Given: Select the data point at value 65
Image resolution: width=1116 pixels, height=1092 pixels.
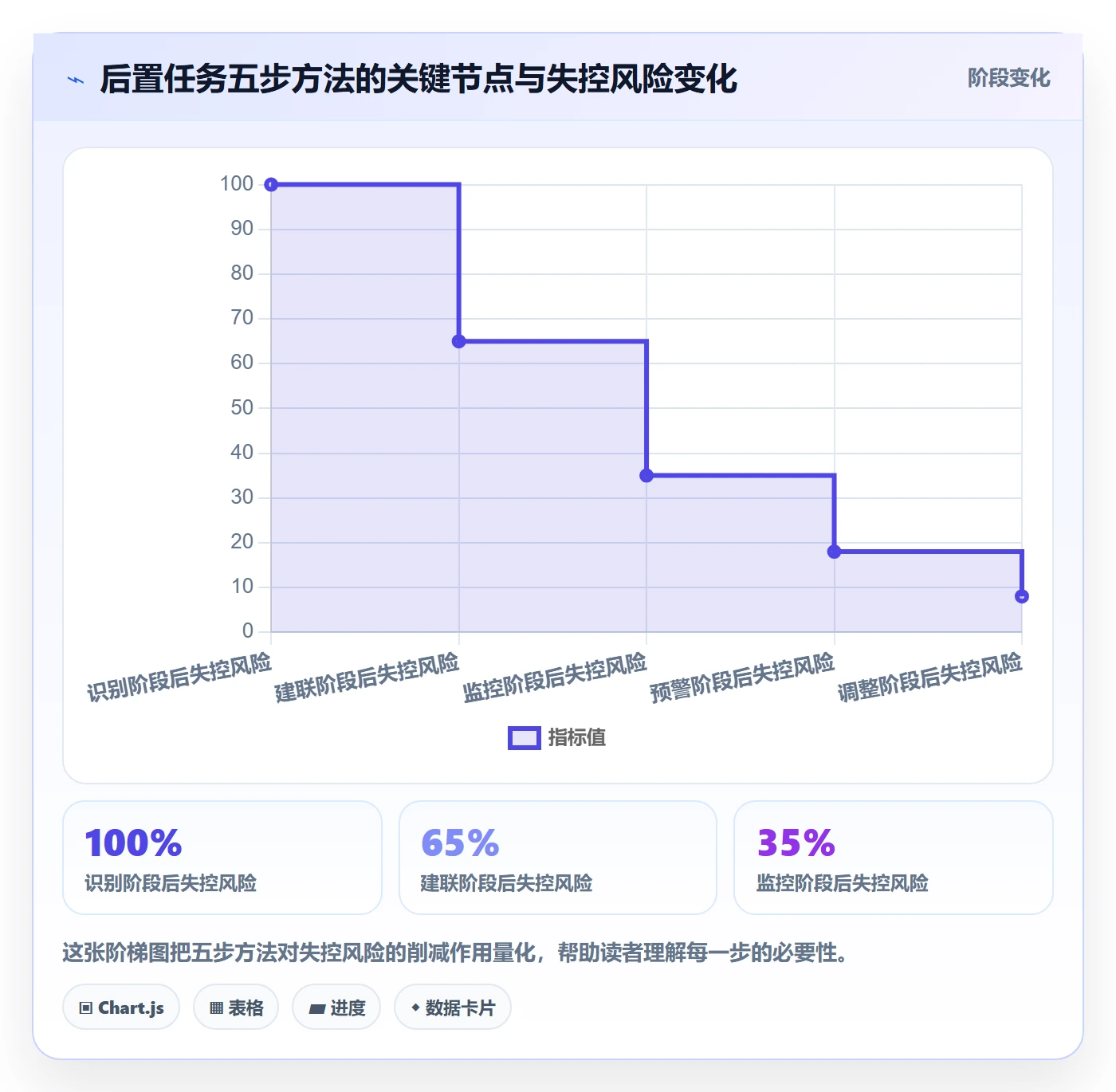Looking at the screenshot, I should click(x=459, y=341).
